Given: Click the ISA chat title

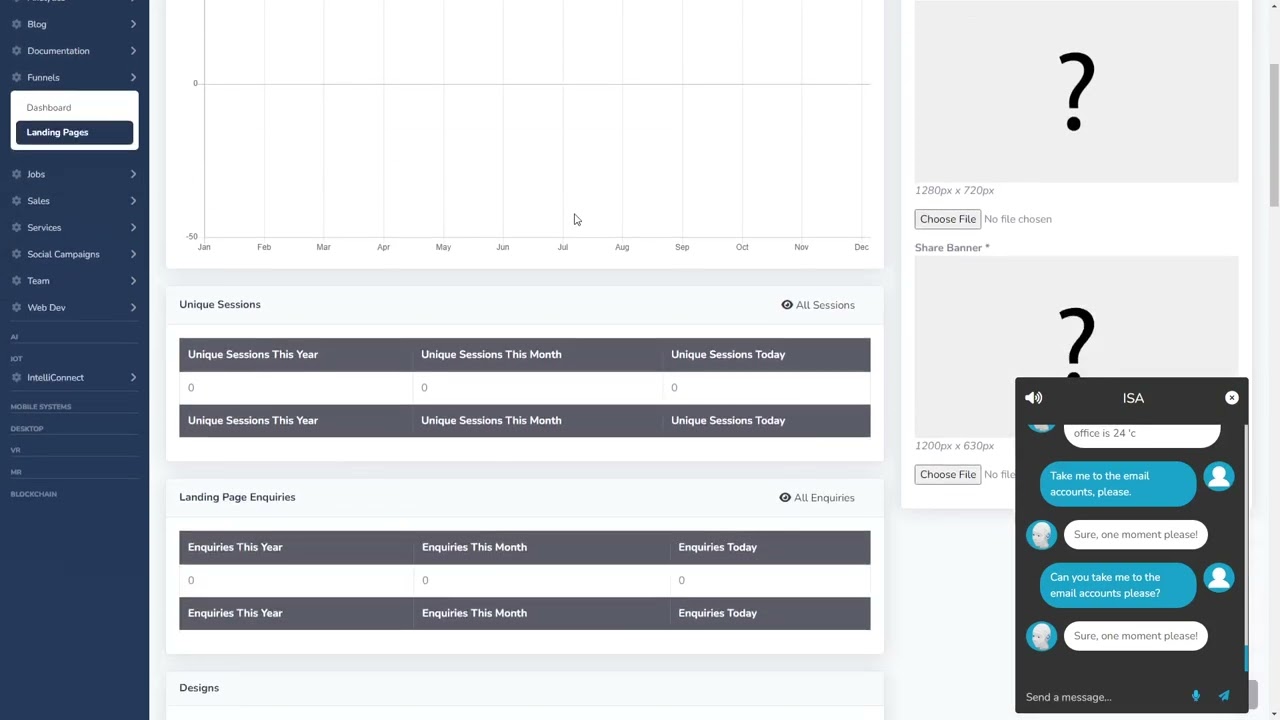Looking at the screenshot, I should pyautogui.click(x=1133, y=398).
